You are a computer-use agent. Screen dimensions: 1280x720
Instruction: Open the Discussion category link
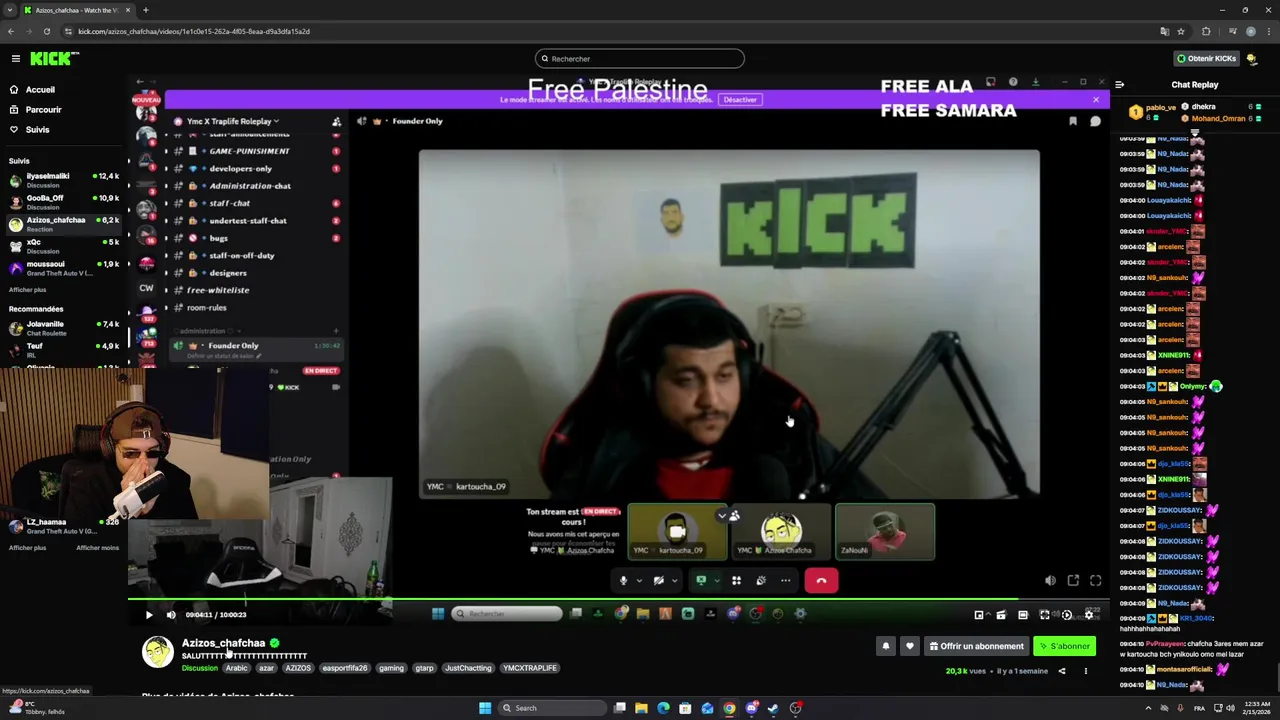(x=199, y=668)
